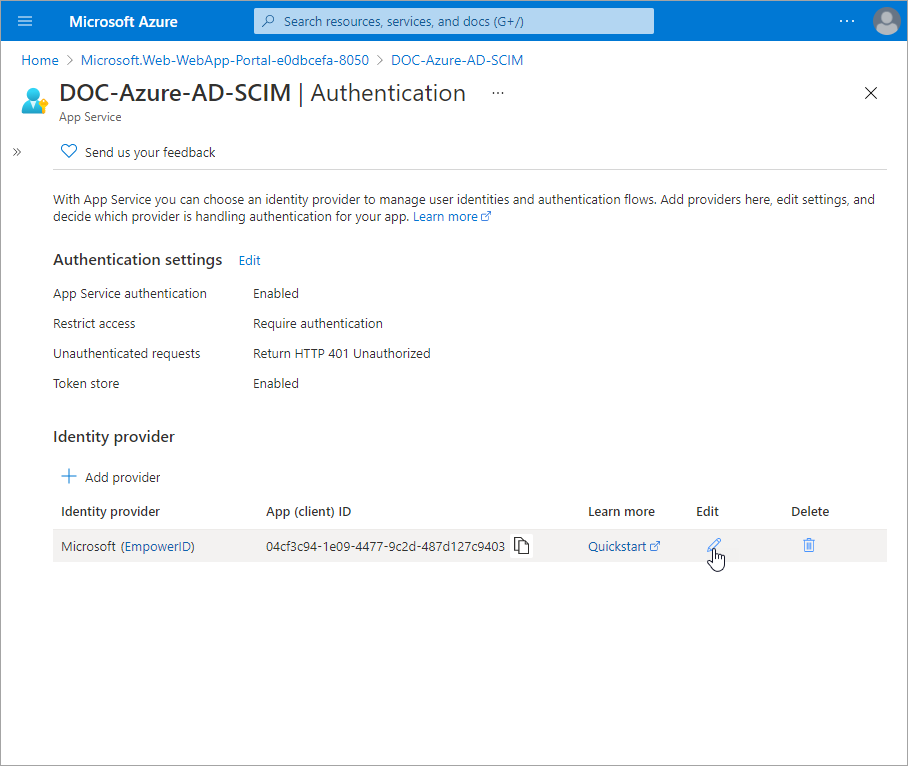Screen dimensions: 908x766
Task: Open the Azure portal hamburger menu
Action: click(25, 21)
